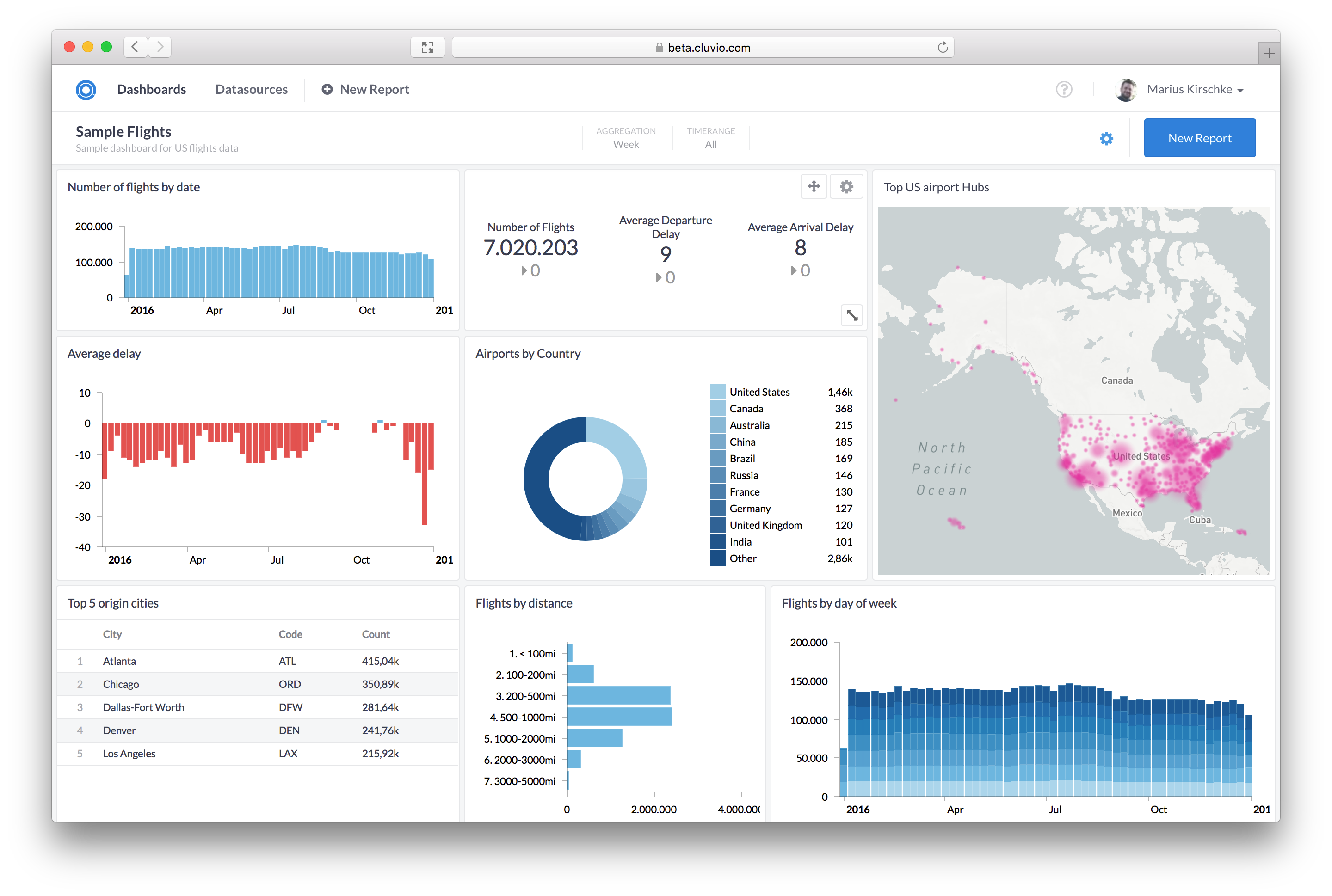The width and height of the screenshot is (1332, 896).
Task: Click user profile avatar picture
Action: point(1126,90)
